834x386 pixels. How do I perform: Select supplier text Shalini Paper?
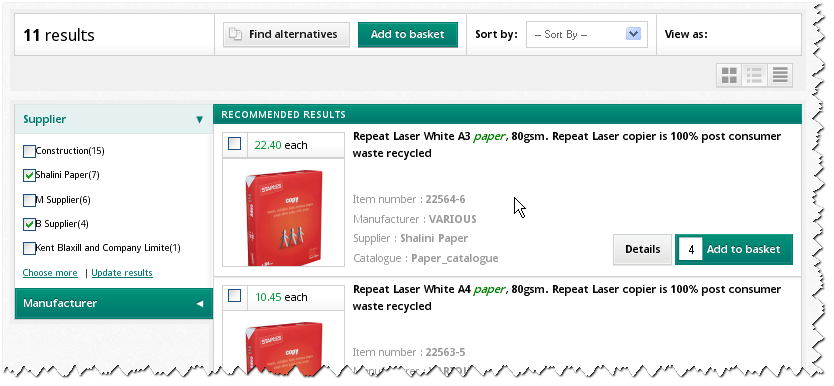tap(434, 238)
